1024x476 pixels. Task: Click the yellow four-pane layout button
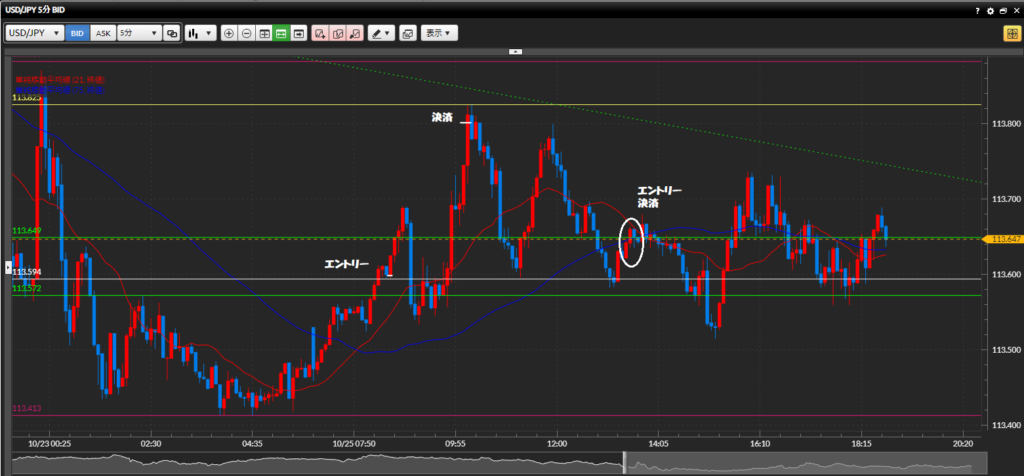[x=1012, y=34]
